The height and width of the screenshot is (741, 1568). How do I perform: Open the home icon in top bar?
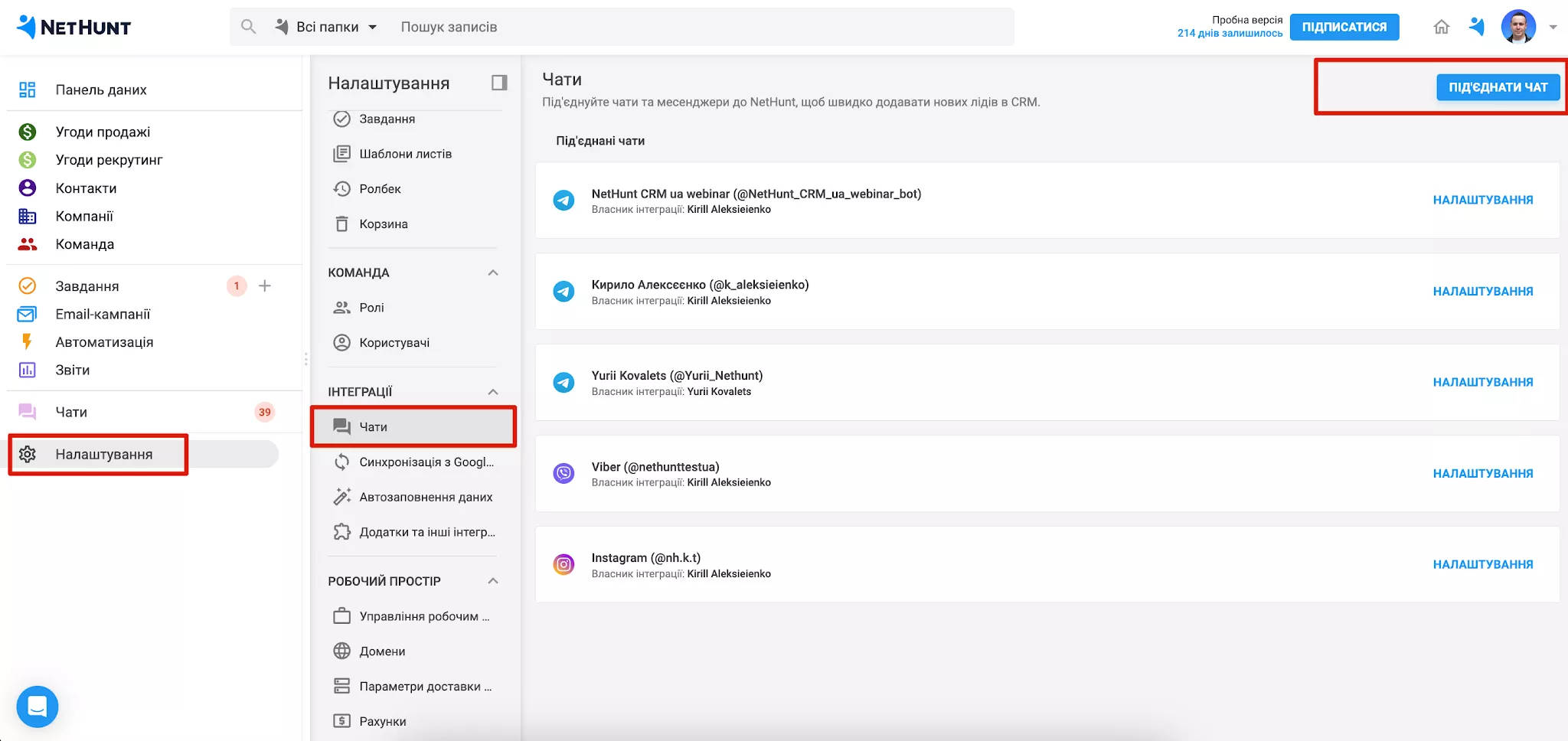pos(1441,27)
